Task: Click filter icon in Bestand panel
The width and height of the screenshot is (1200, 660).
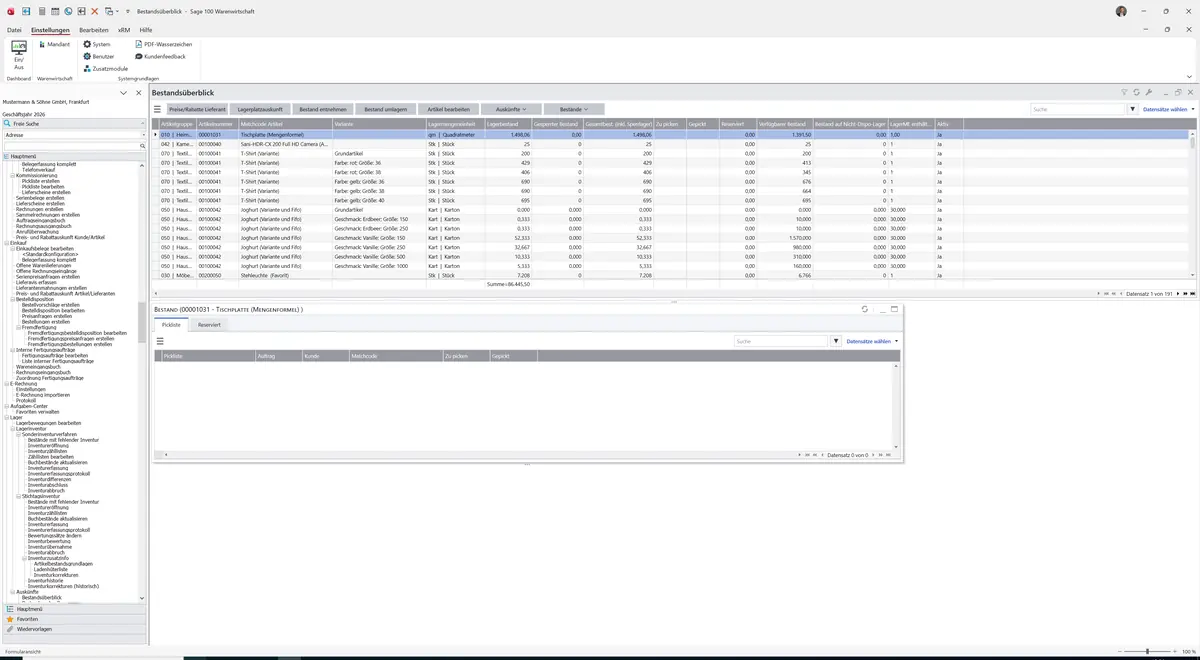Action: coord(836,341)
